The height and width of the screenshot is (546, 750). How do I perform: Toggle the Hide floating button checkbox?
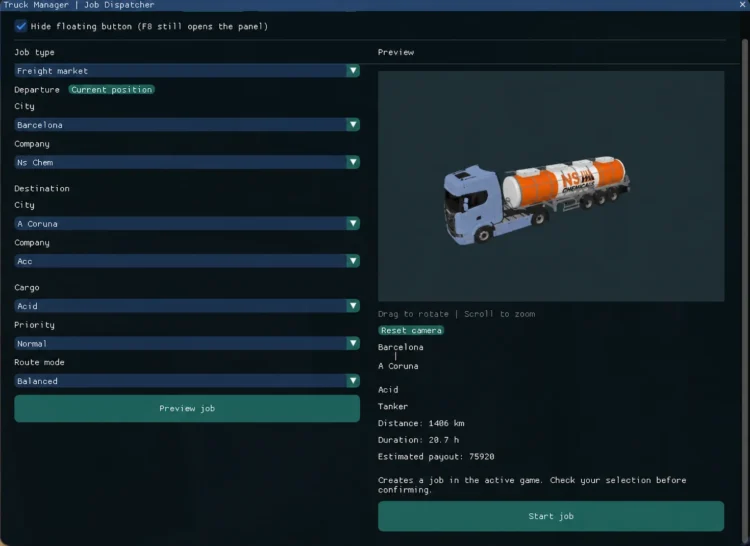tap(21, 26)
